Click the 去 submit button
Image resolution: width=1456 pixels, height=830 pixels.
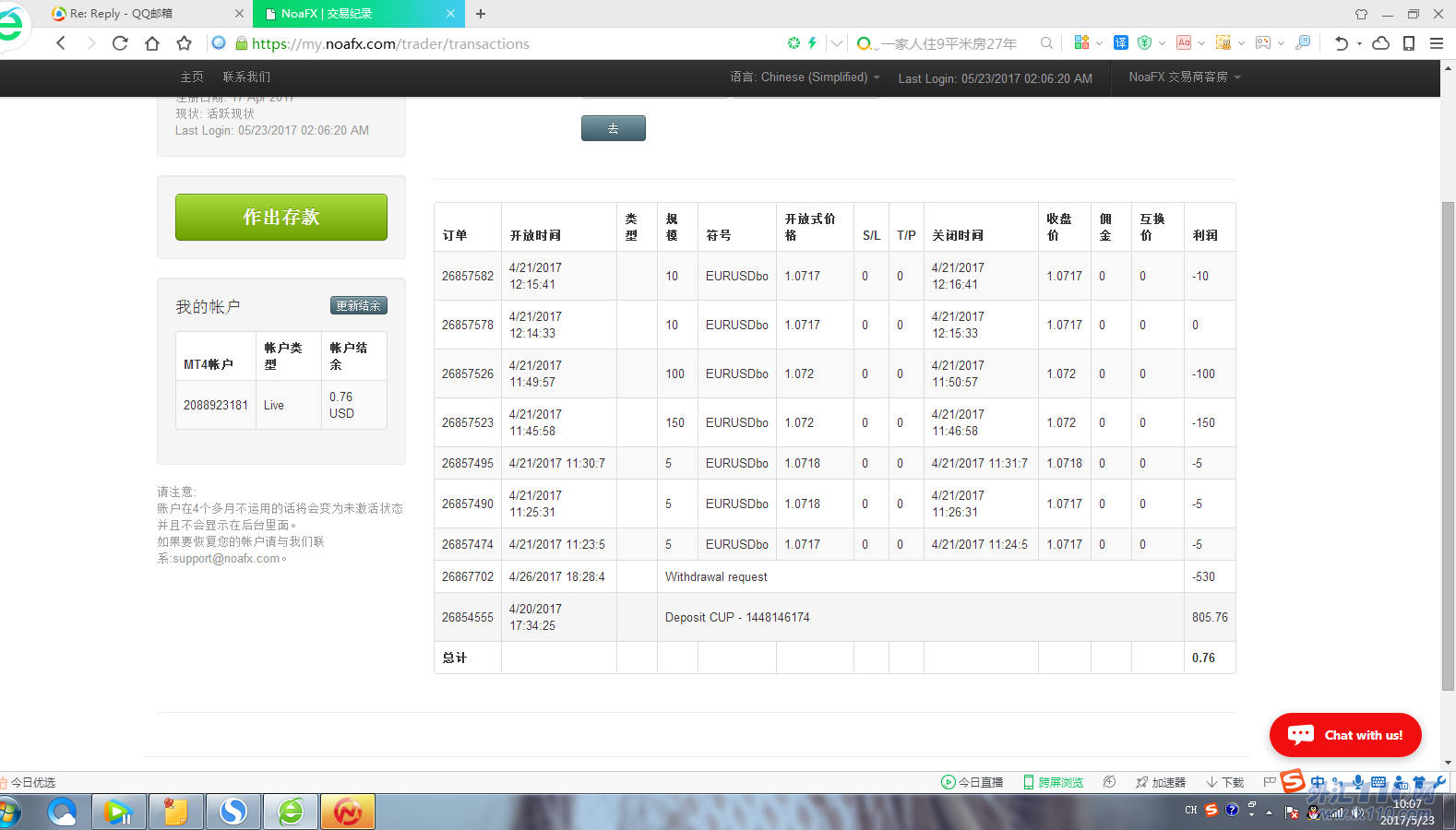point(614,128)
